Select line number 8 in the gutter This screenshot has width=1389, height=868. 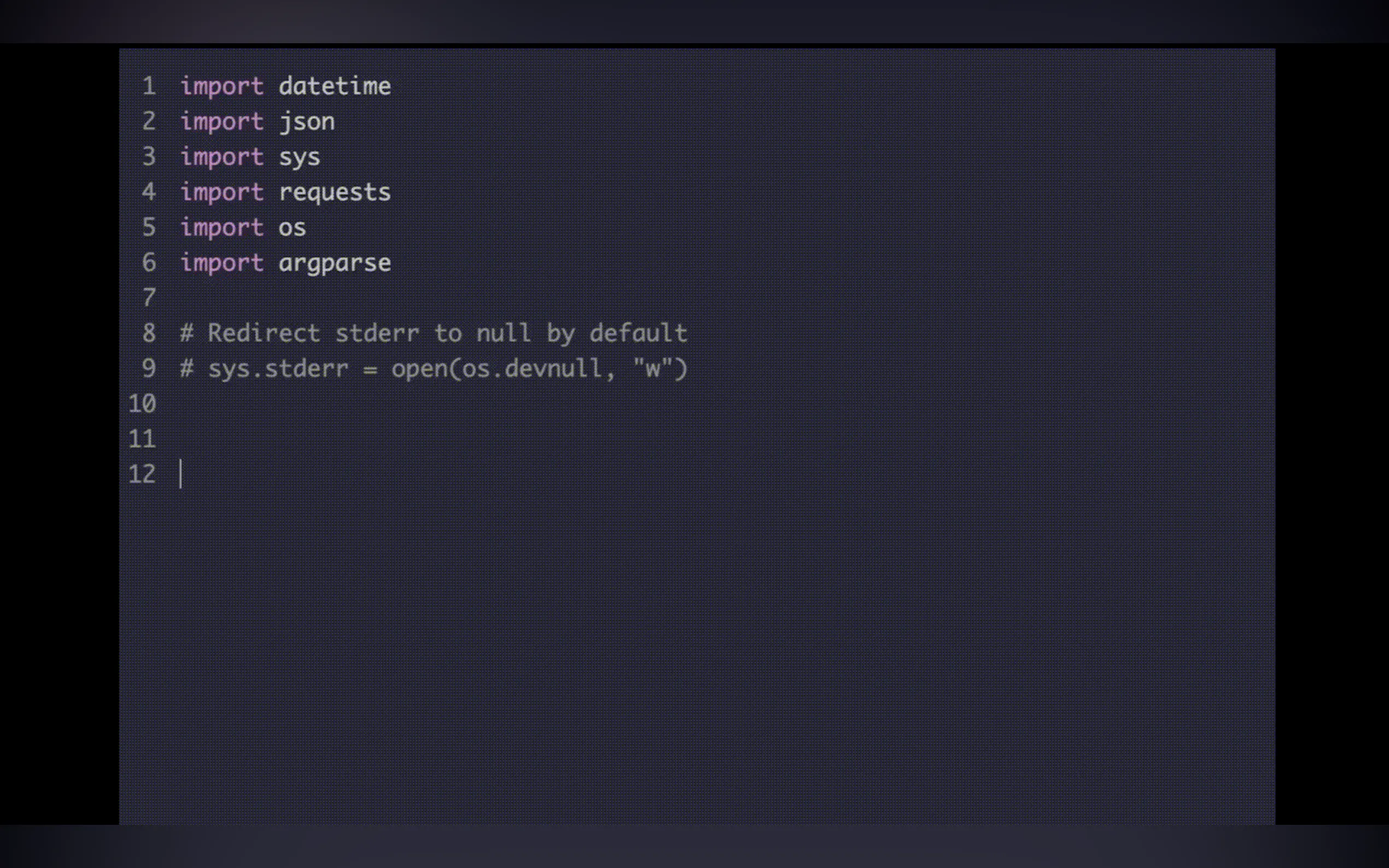point(149,333)
